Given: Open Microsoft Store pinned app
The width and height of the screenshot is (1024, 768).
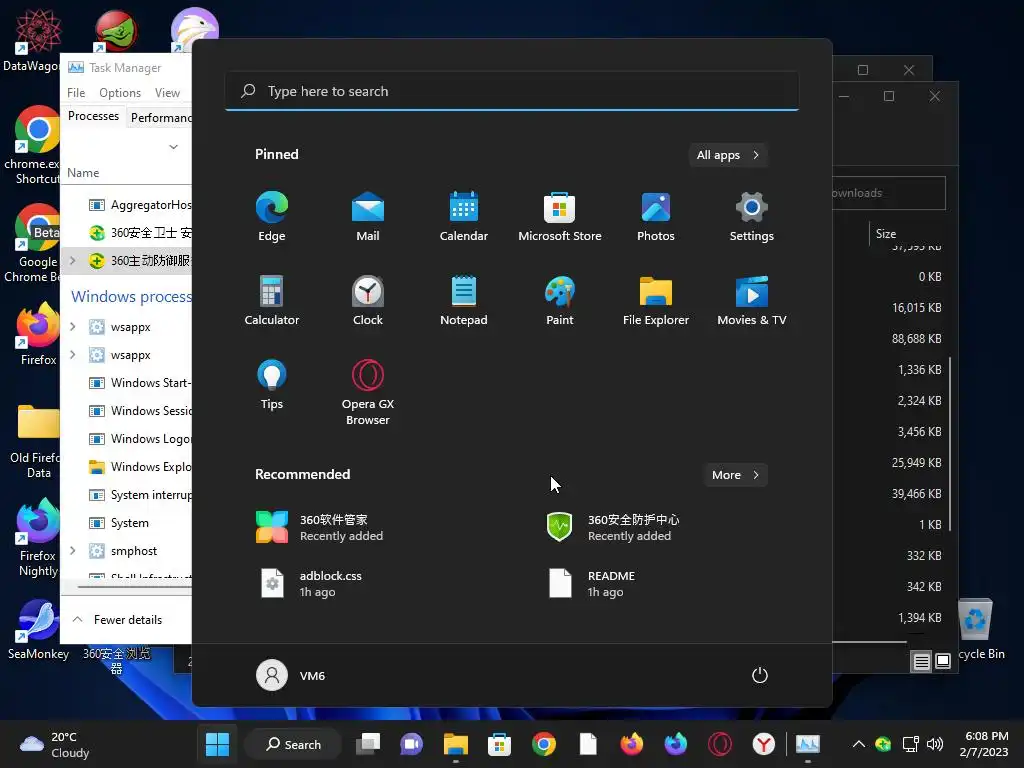Looking at the screenshot, I should pos(560,217).
